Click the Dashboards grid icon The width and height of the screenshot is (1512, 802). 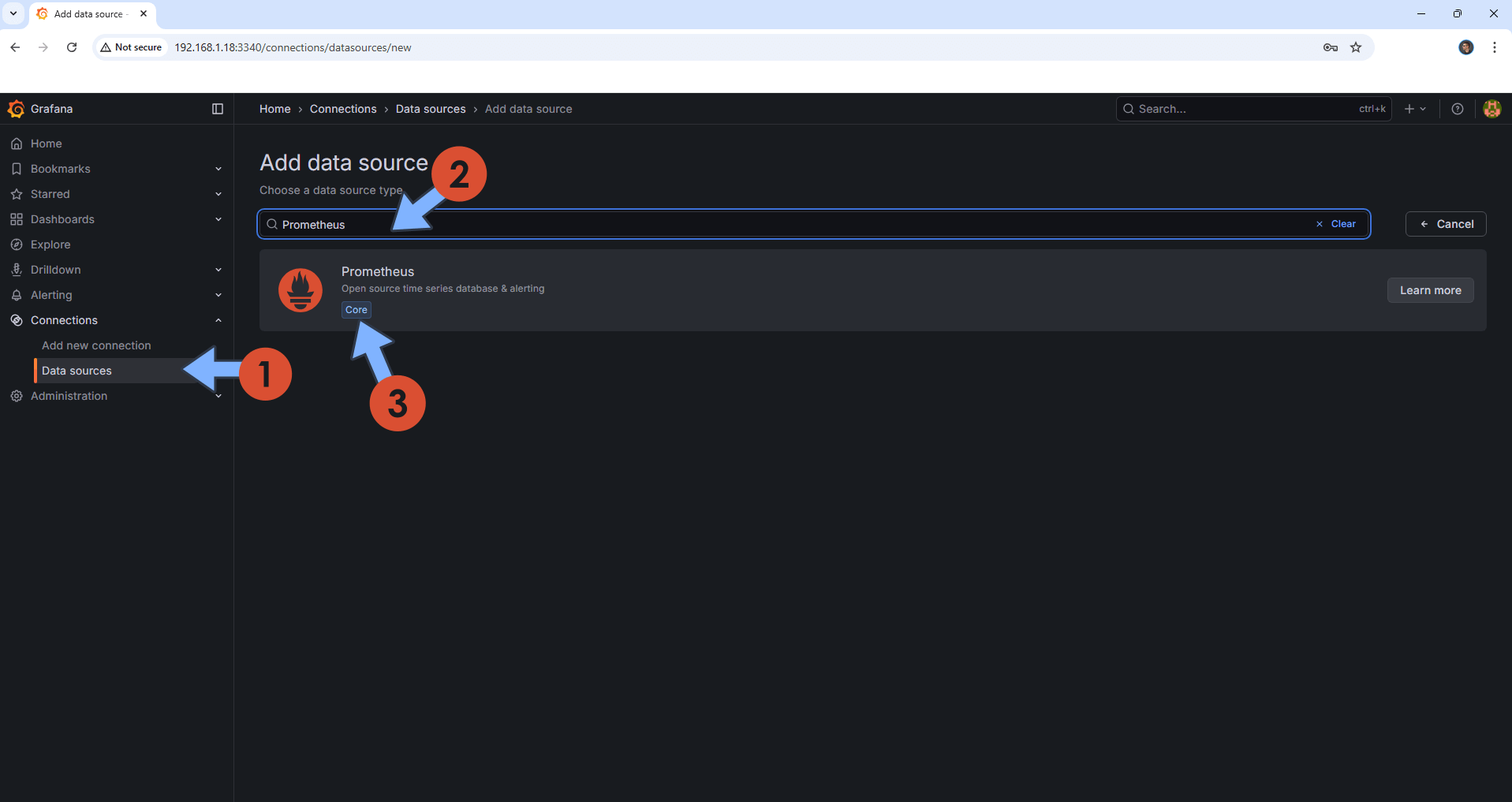pos(17,219)
